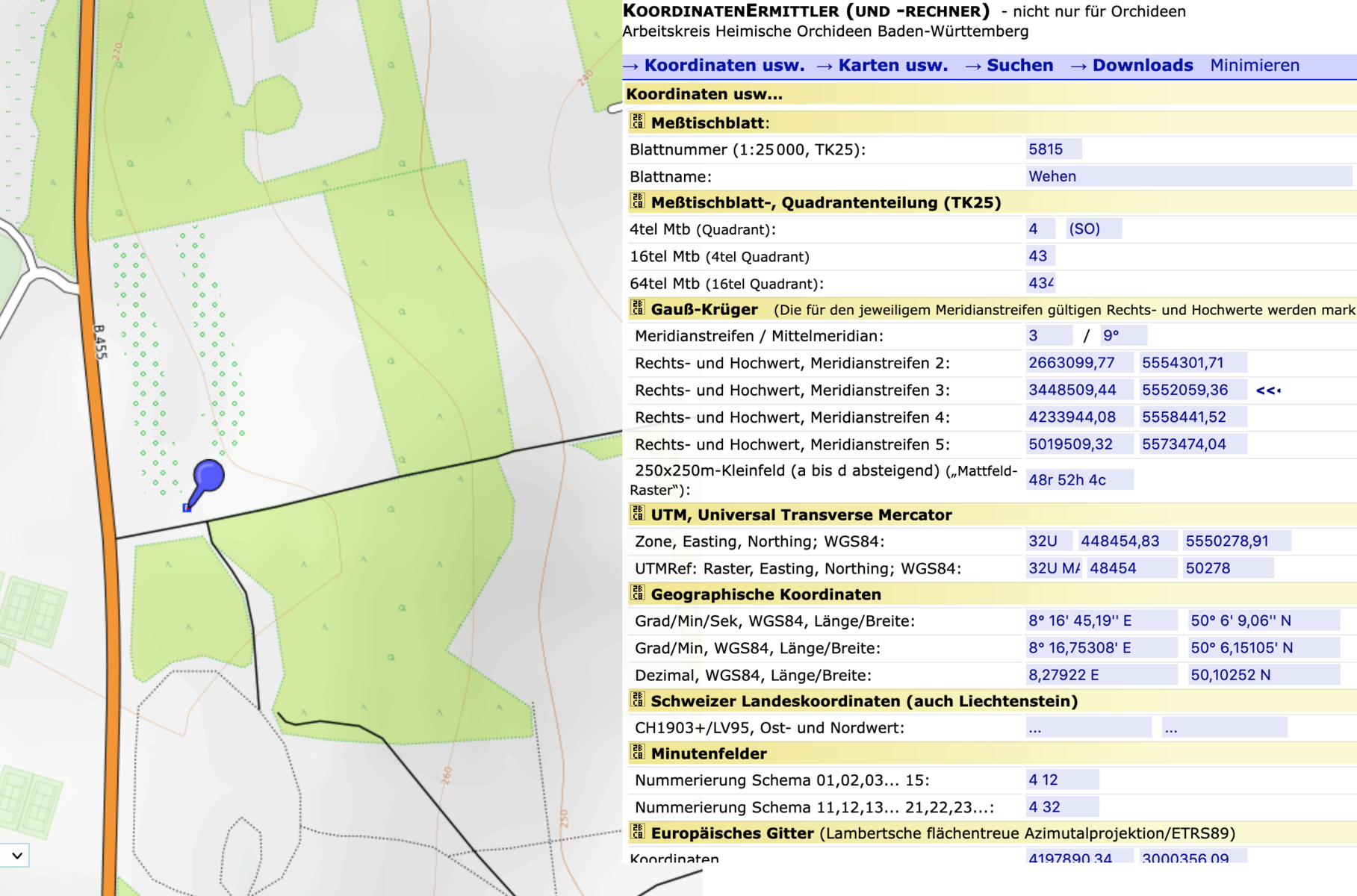Screen dimensions: 1357x896
Task: Click the Minimieren link
Action: [1255, 66]
